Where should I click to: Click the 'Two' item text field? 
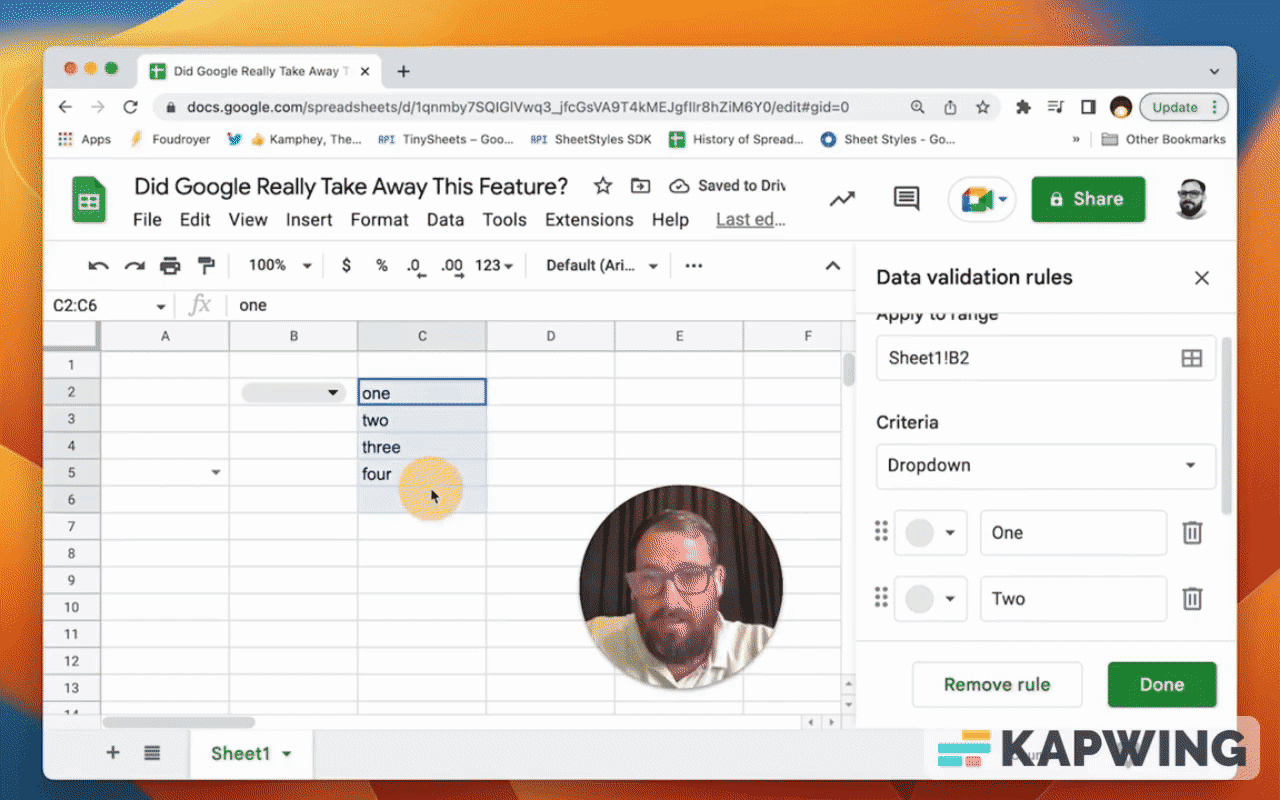pyautogui.click(x=1073, y=599)
